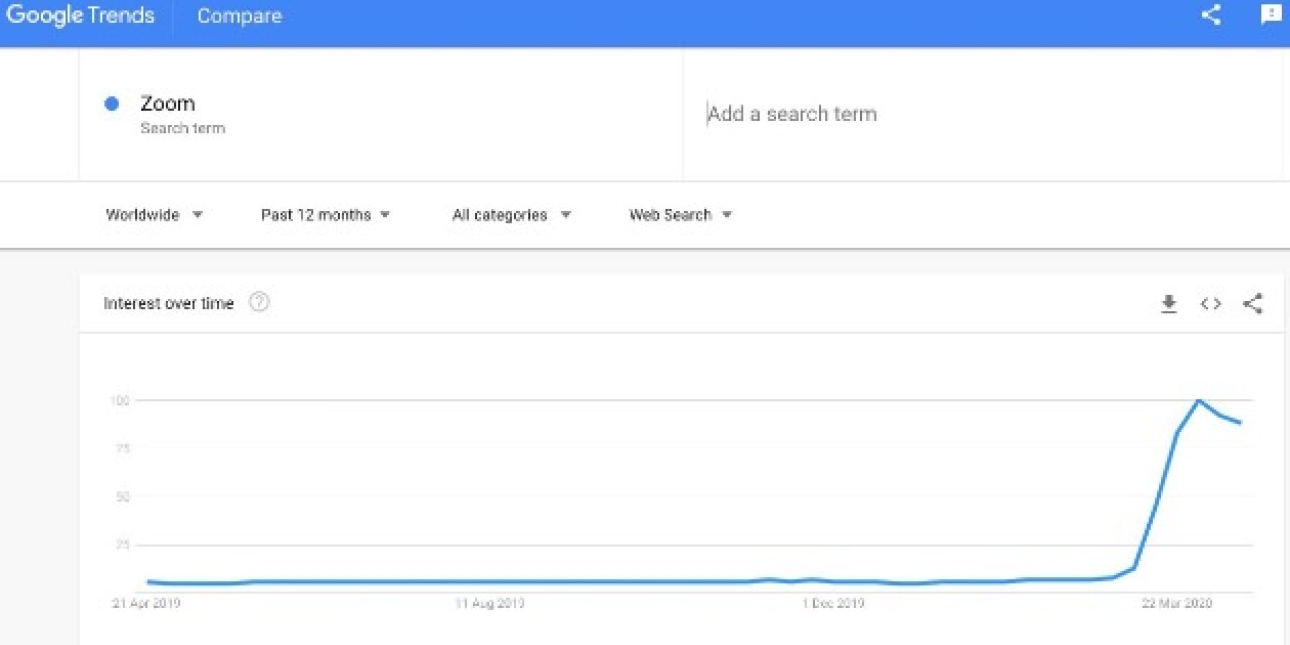1290x645 pixels.
Task: Click the Interest over time heading
Action: (x=168, y=303)
